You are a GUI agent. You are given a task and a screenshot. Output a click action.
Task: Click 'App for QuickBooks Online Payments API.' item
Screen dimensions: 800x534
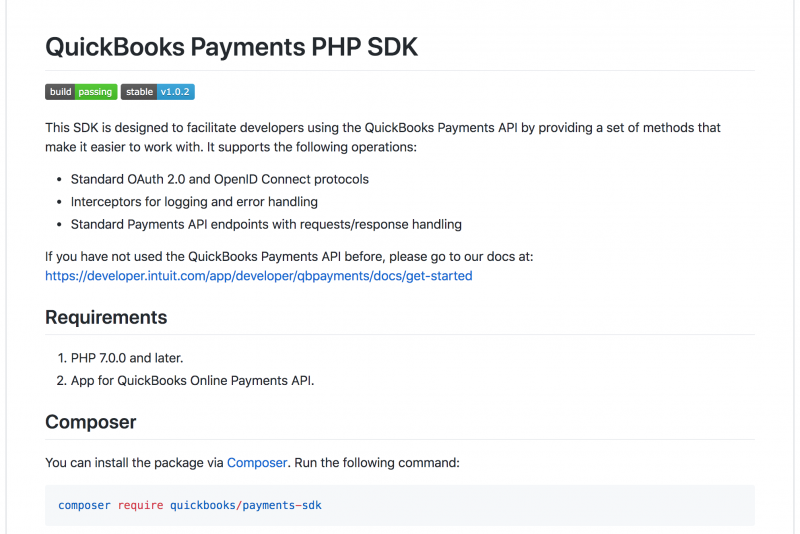(x=192, y=380)
